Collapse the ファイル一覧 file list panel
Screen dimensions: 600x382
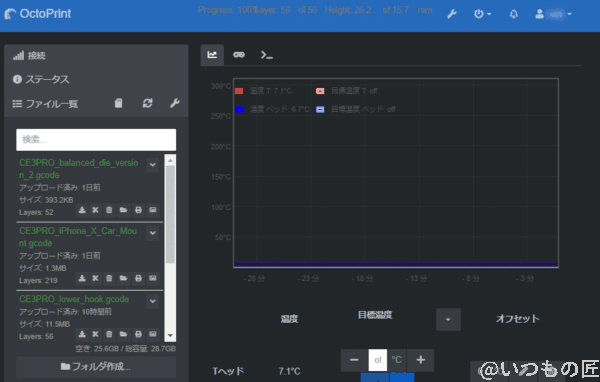coord(45,104)
